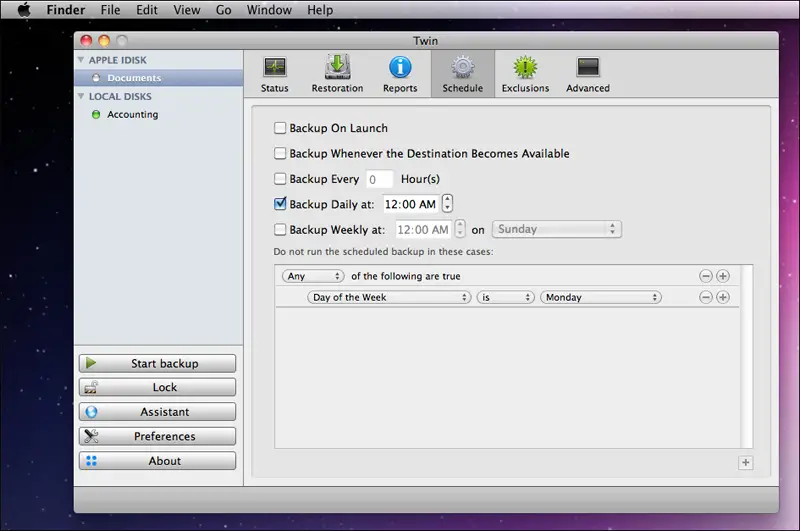Open the 'is' operator dropdown
Viewport: 800px width, 531px height.
(505, 297)
